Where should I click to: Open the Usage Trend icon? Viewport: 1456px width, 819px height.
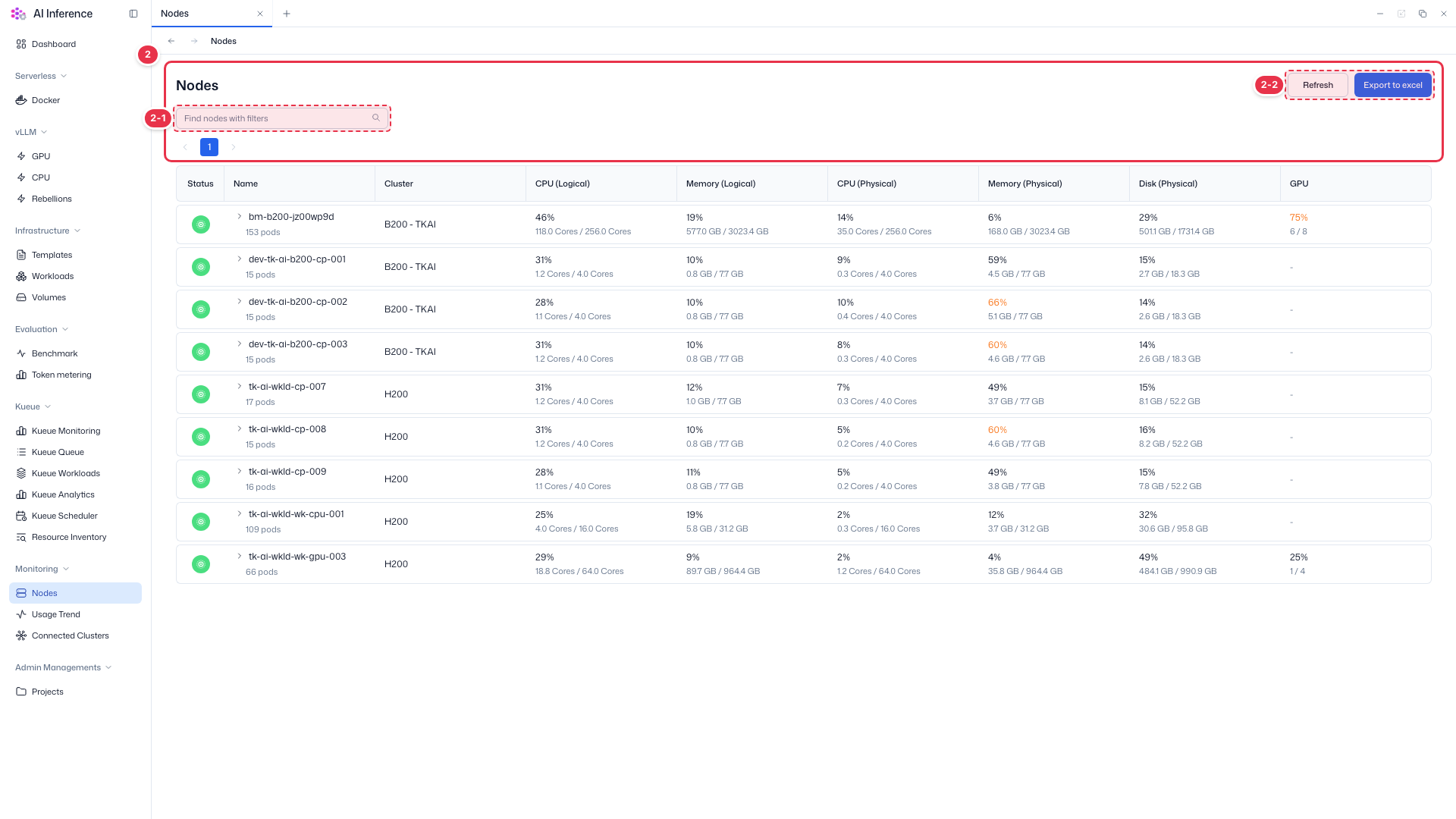click(21, 614)
